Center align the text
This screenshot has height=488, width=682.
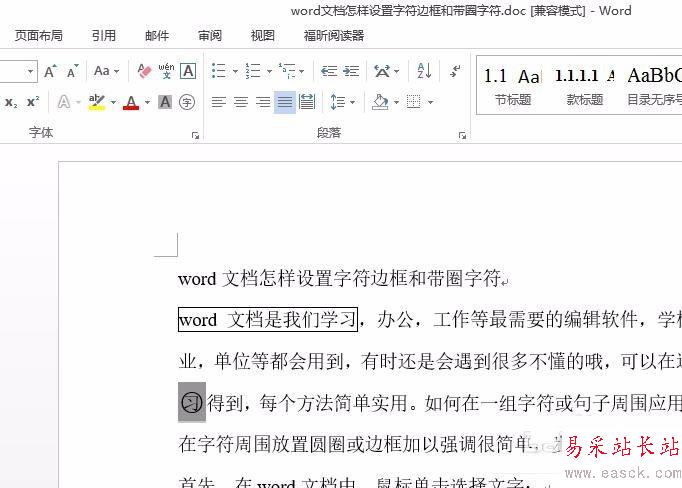click(241, 102)
